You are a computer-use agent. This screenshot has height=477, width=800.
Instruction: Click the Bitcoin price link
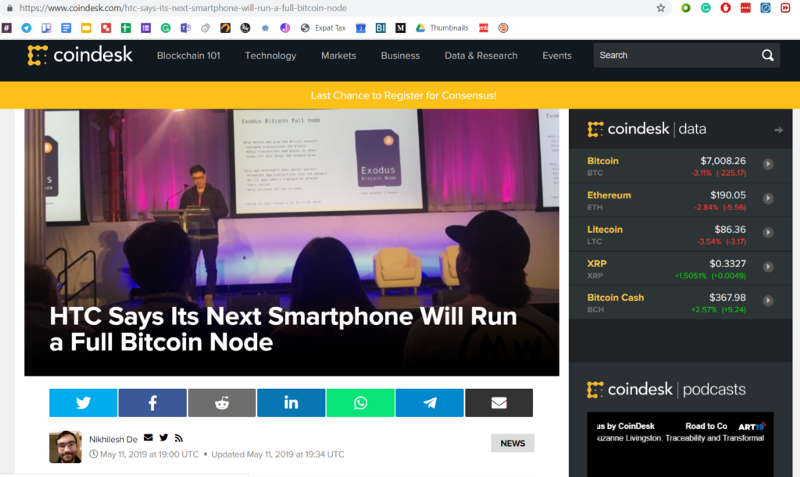[603, 161]
